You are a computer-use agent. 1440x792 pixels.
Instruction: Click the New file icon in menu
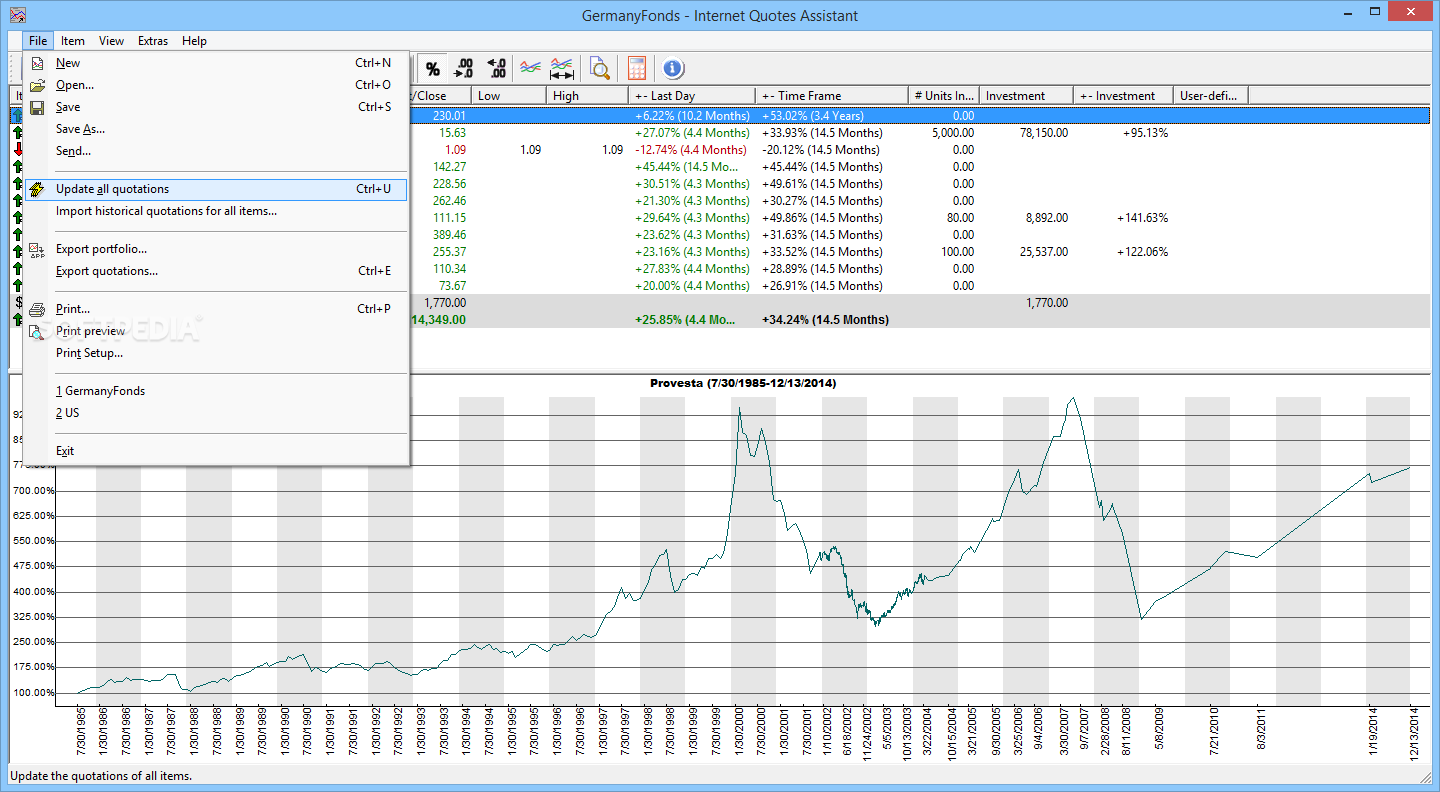point(37,63)
